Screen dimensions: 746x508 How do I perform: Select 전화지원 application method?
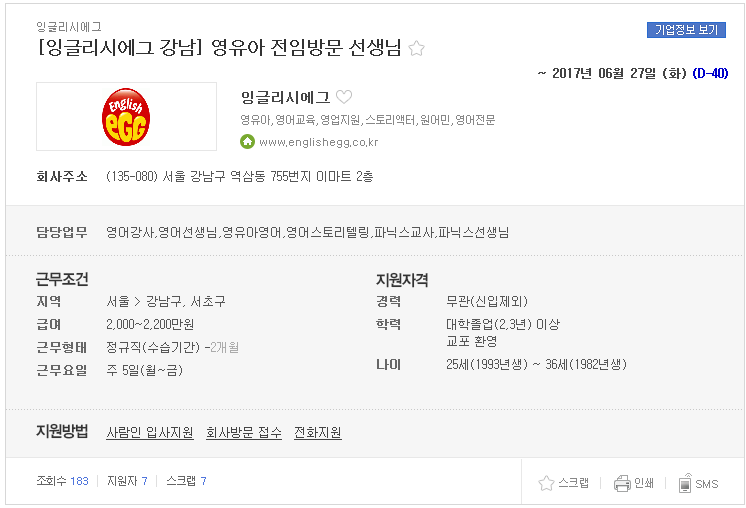318,432
